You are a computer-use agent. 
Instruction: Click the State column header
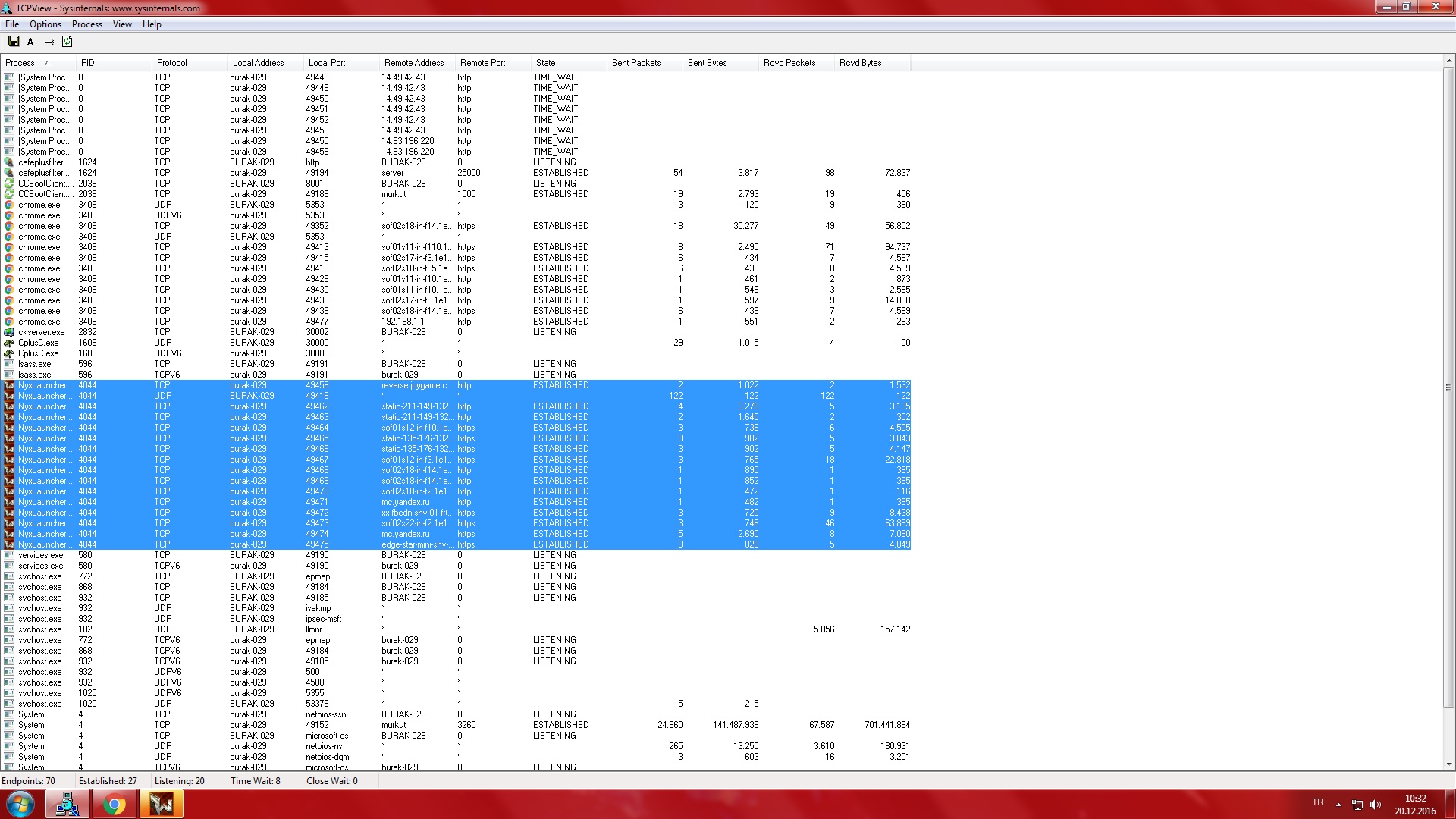[x=546, y=63]
